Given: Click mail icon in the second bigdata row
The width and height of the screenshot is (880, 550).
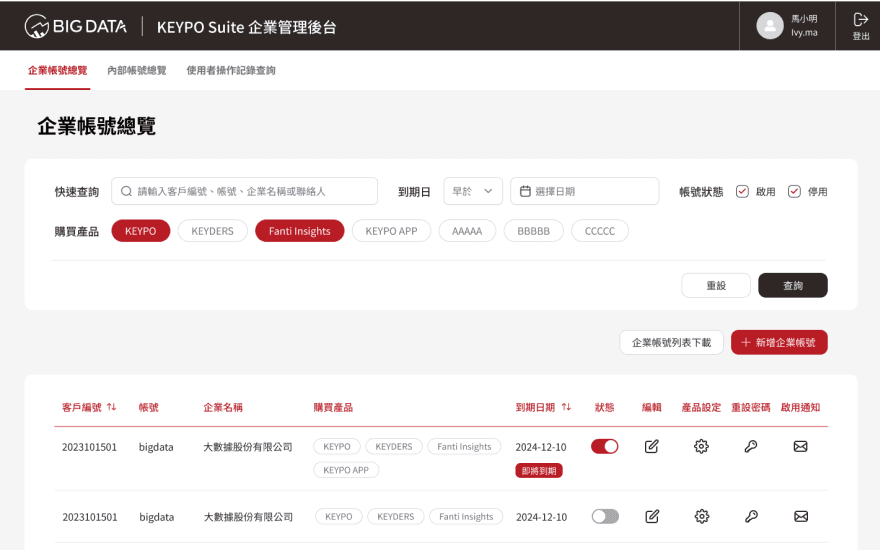Looking at the screenshot, I should (801, 516).
